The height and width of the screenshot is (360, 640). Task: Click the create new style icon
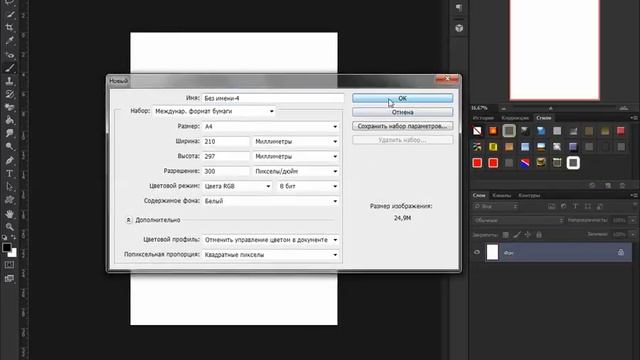click(608, 185)
